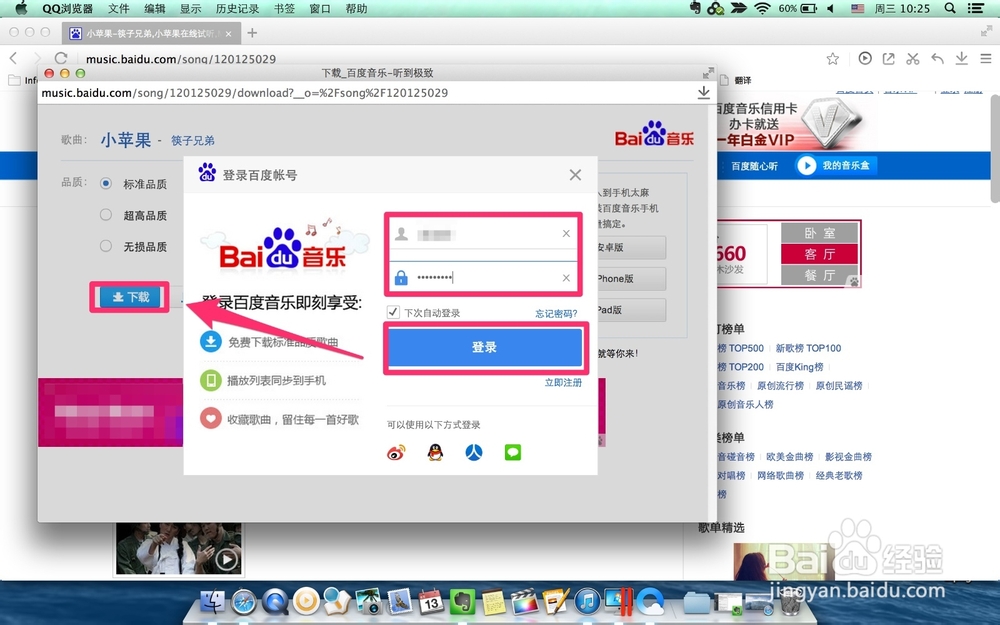Click the QQ penguin login icon

click(x=435, y=453)
